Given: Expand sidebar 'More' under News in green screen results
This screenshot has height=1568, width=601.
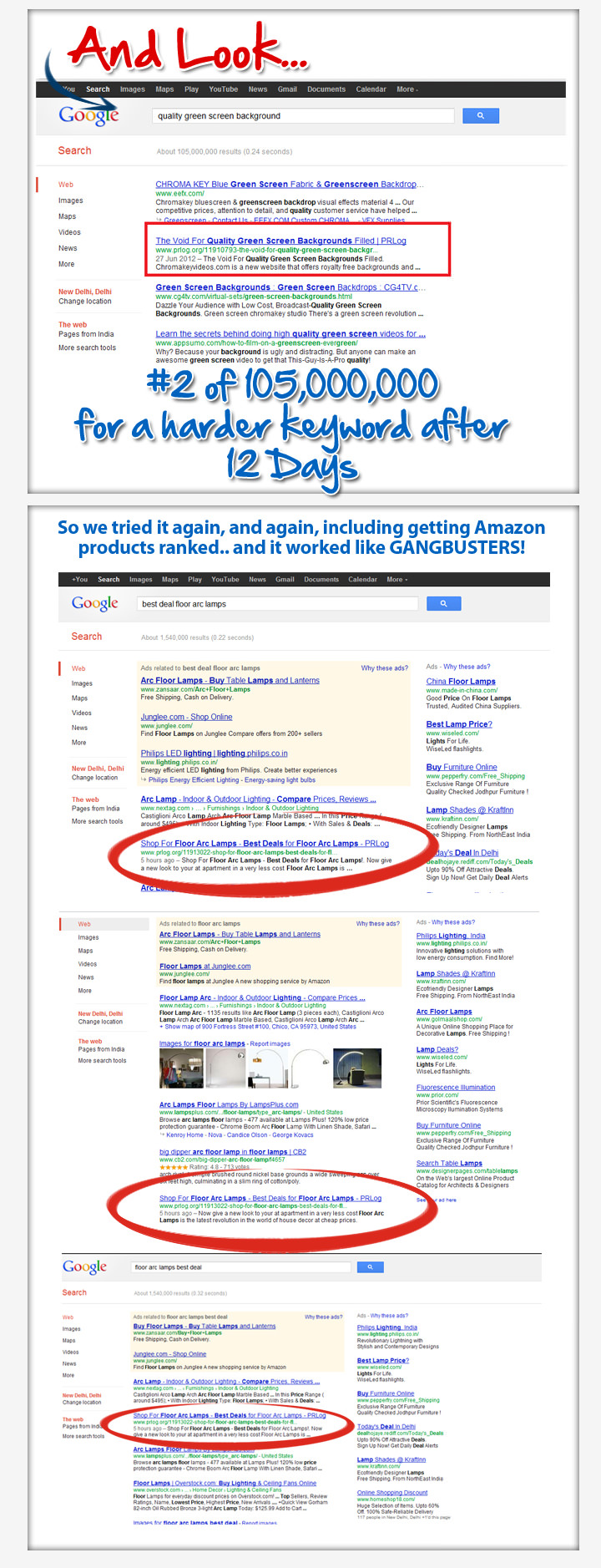Looking at the screenshot, I should (66, 264).
